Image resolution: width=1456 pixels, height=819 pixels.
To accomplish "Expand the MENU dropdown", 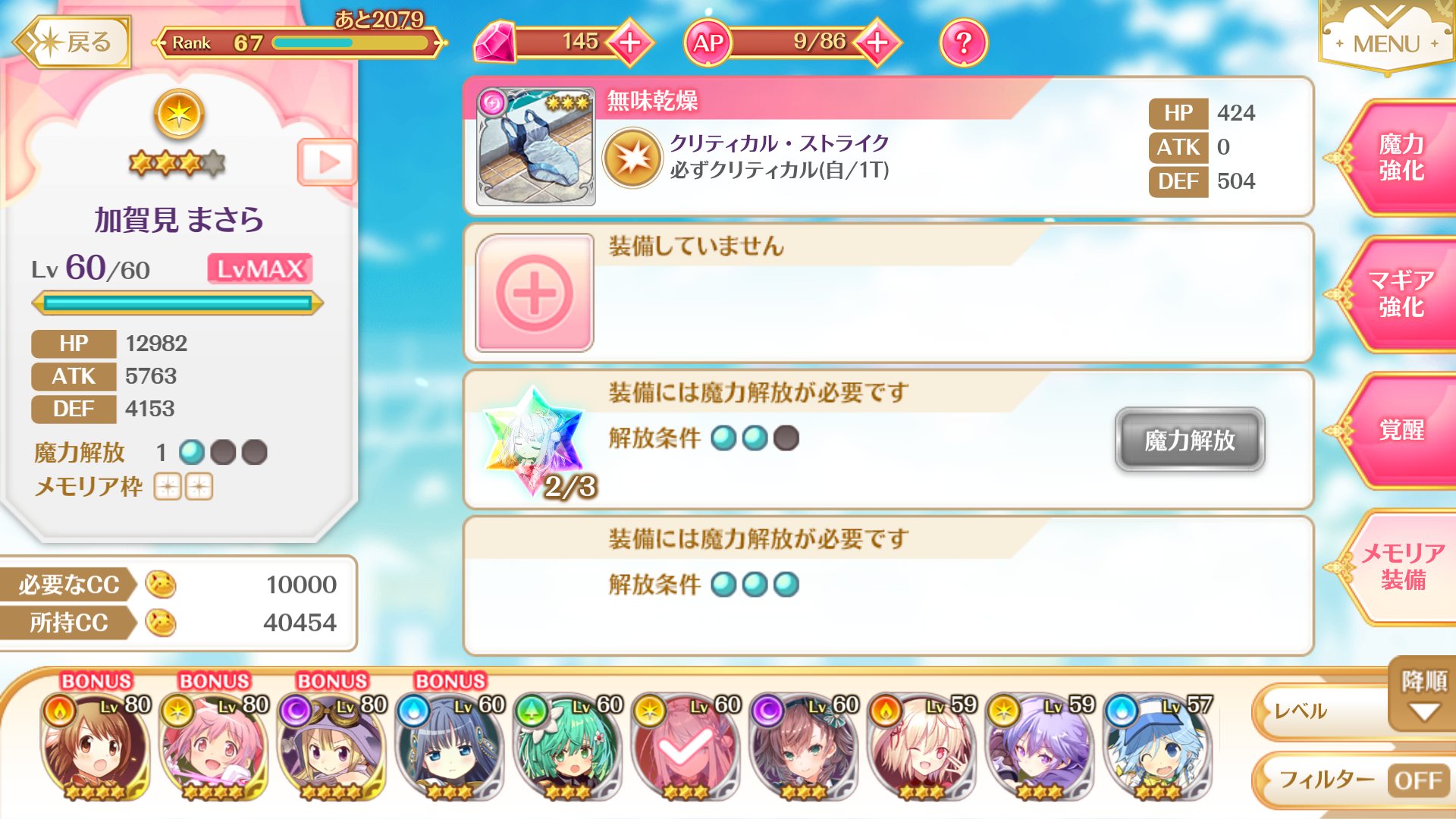I will point(1386,38).
